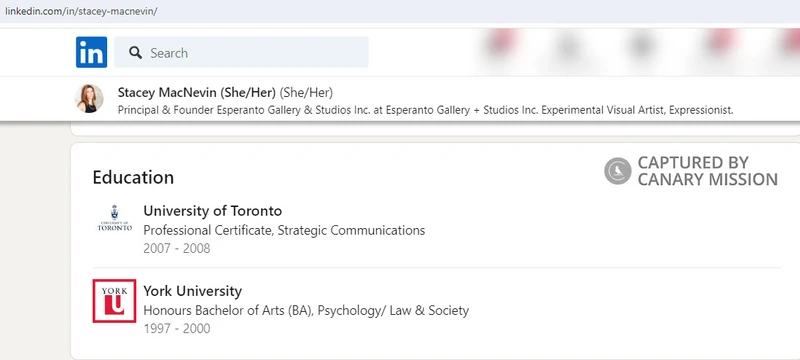Viewport: 800px width, 360px height.
Task: Open Stacey MacNevin's profile avatar photo
Action: tap(89, 98)
